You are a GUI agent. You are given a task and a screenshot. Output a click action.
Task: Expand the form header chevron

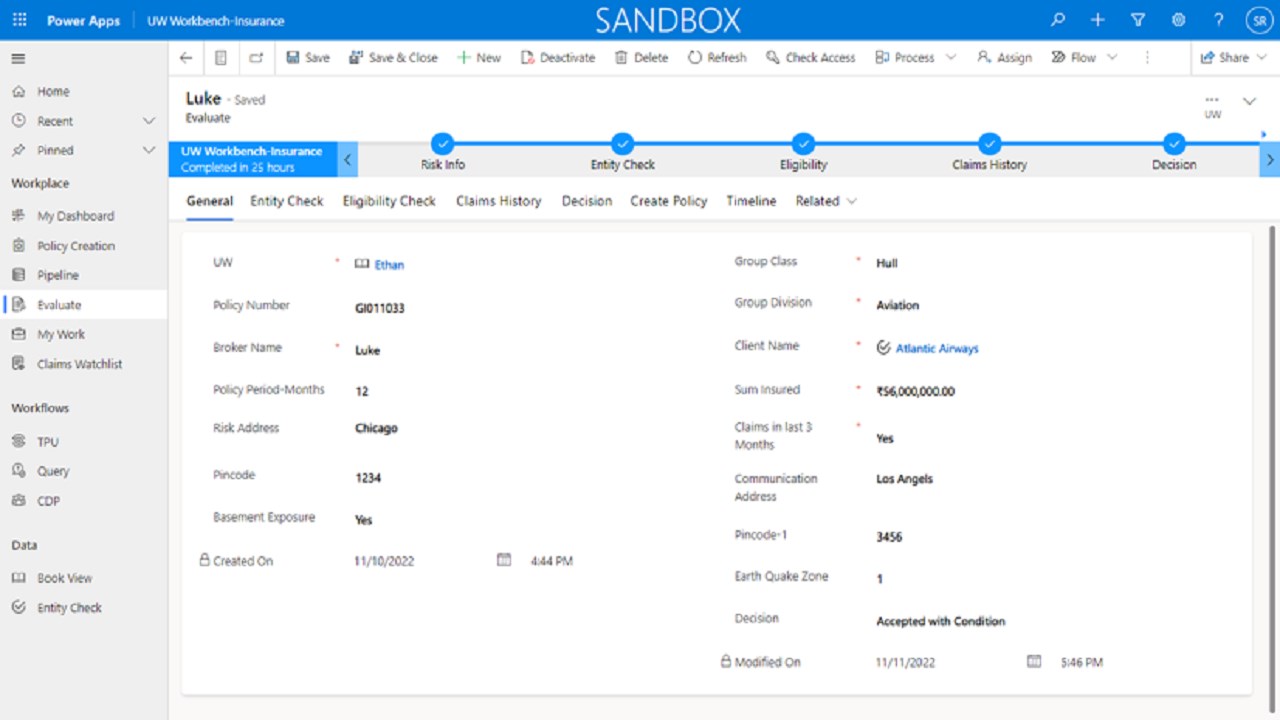[1249, 101]
